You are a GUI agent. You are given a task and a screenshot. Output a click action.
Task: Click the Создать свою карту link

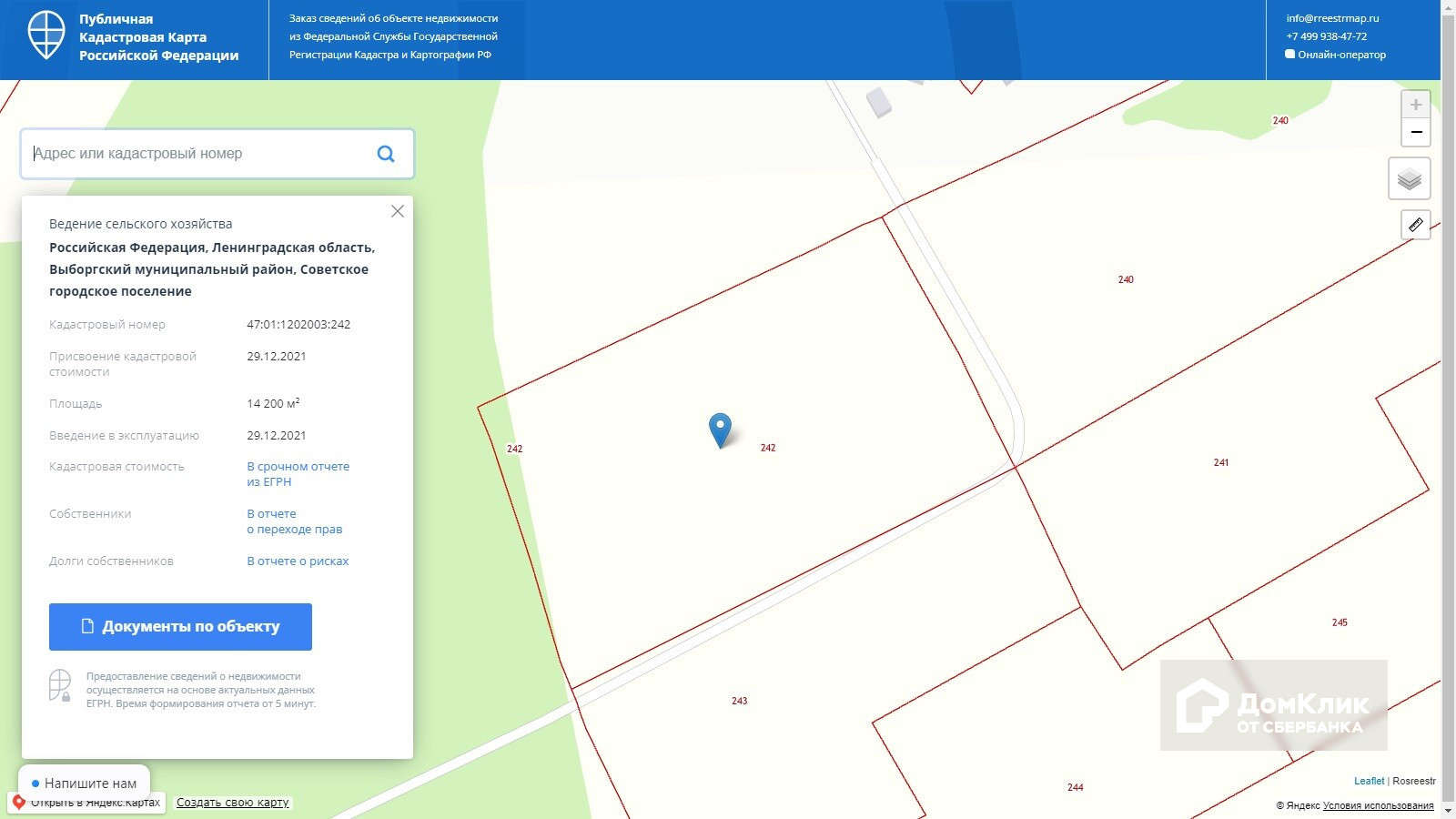pos(233,803)
